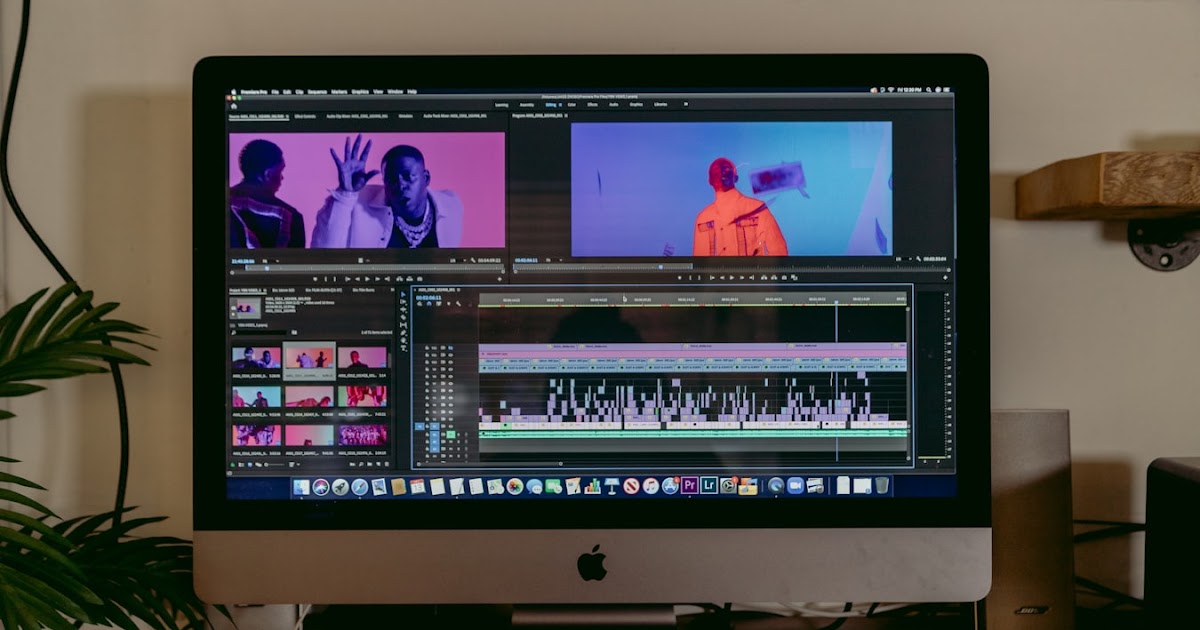The height and width of the screenshot is (630, 1200).
Task: Play the Program monitor sequence
Action: click(731, 278)
